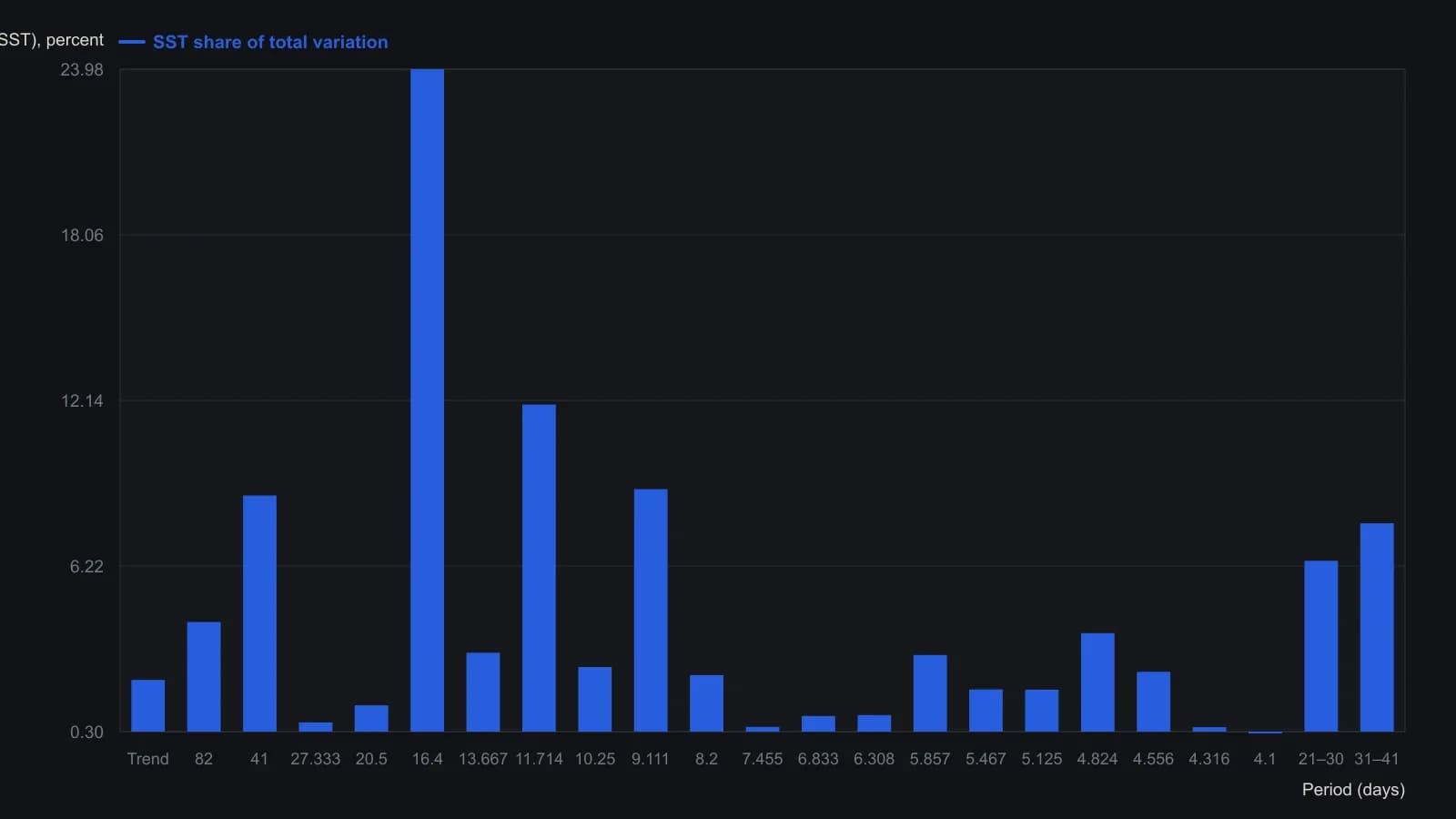Screen dimensions: 1456x819
Task: Click the bar above period 13.667
Action: 483,693
